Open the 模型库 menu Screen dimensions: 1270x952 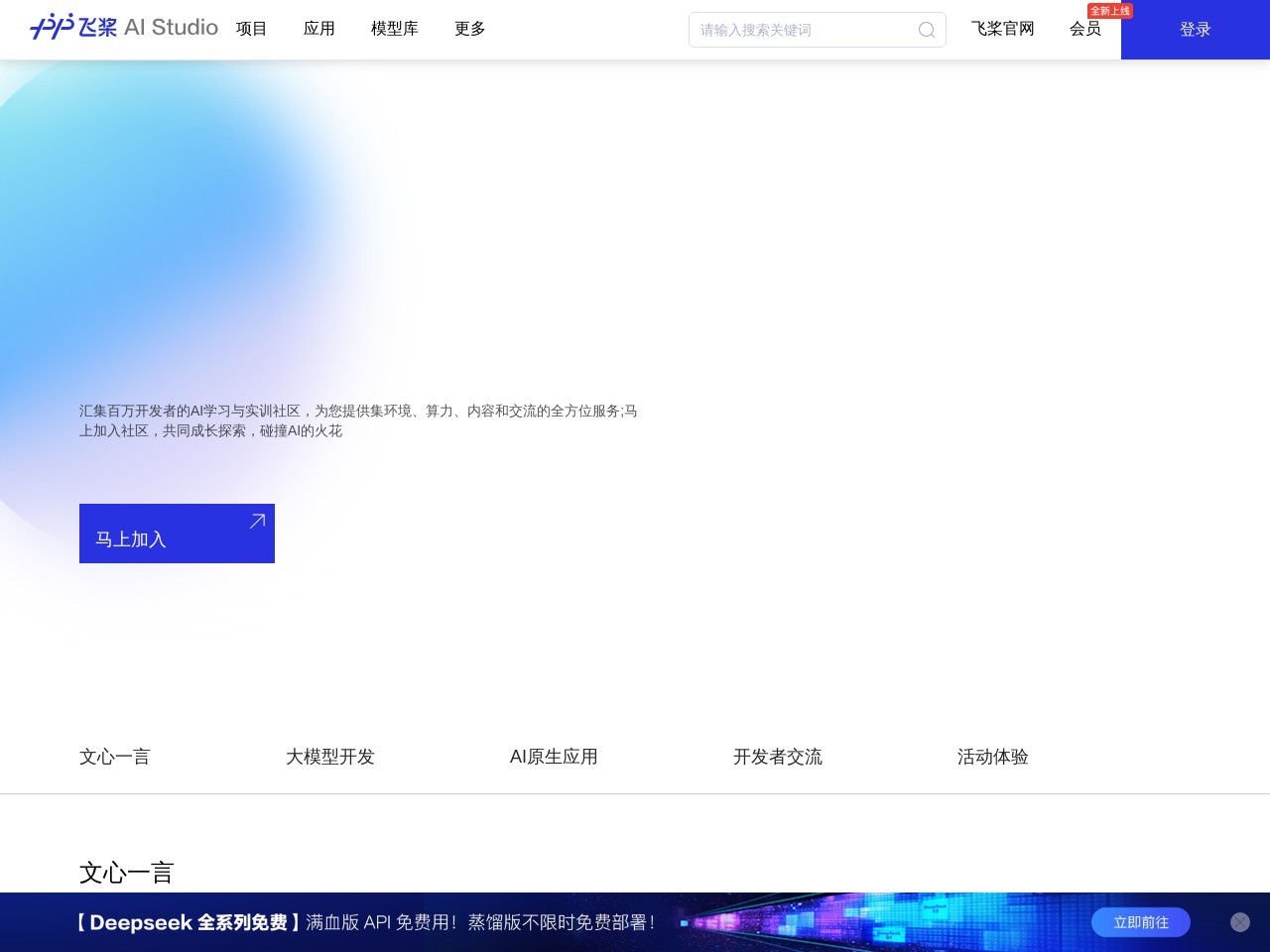click(x=394, y=29)
